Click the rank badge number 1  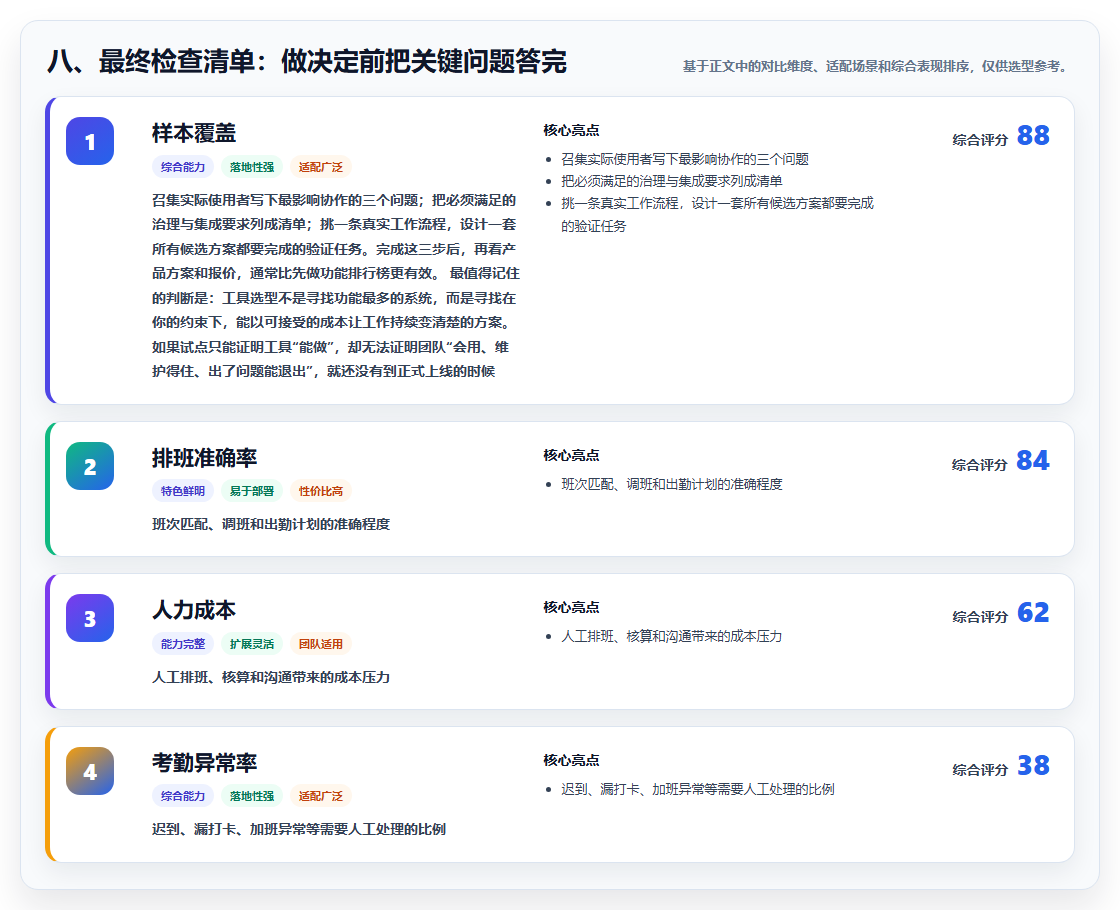[90, 141]
